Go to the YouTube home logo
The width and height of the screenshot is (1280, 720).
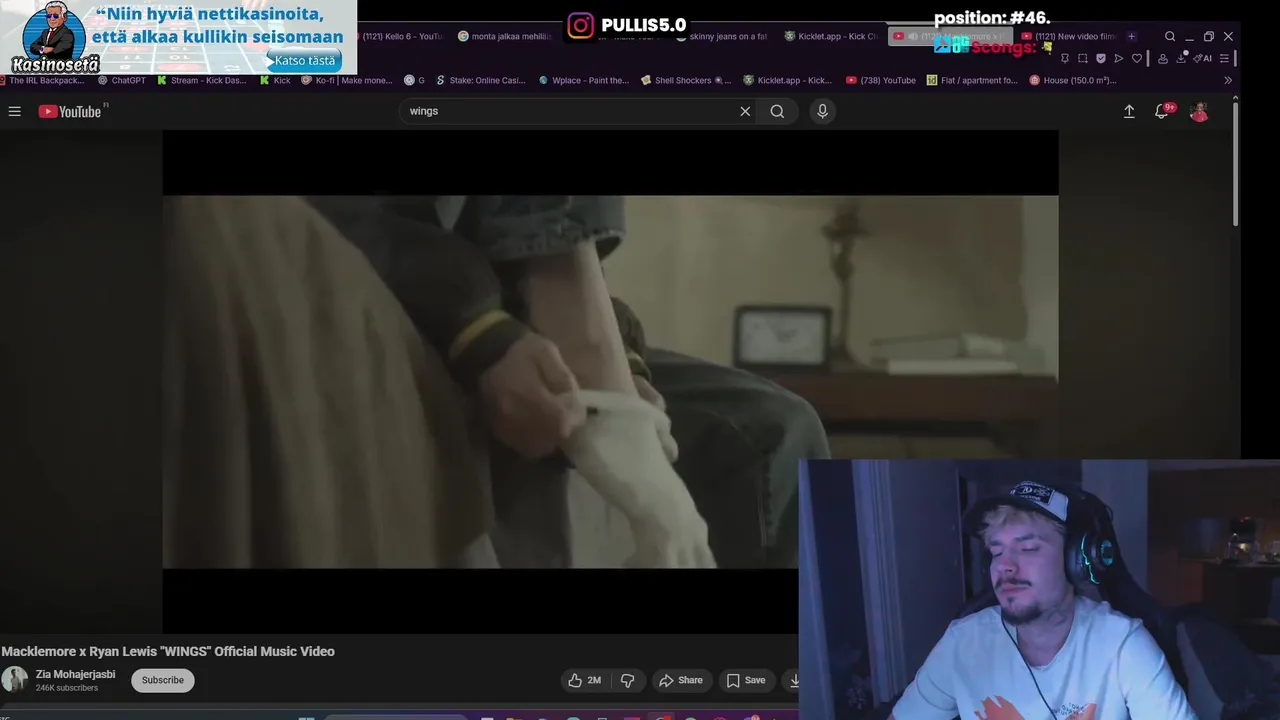[72, 111]
